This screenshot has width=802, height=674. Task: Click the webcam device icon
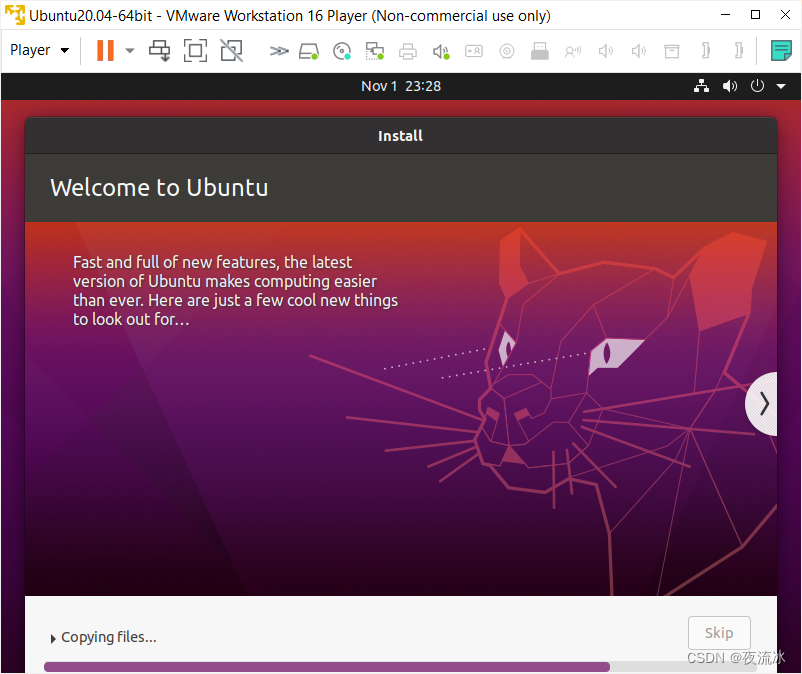[507, 51]
